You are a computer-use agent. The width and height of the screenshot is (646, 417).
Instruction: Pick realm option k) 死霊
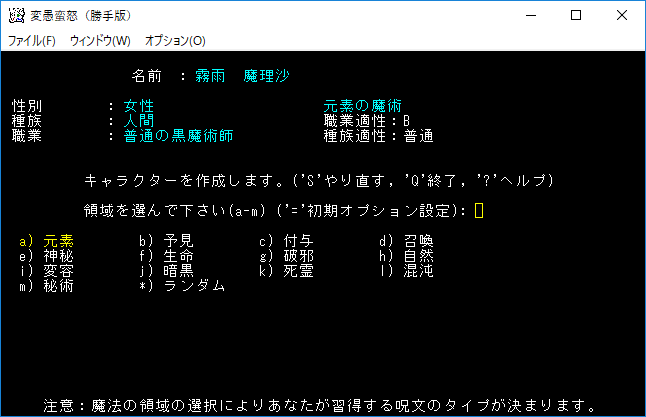tap(286, 271)
